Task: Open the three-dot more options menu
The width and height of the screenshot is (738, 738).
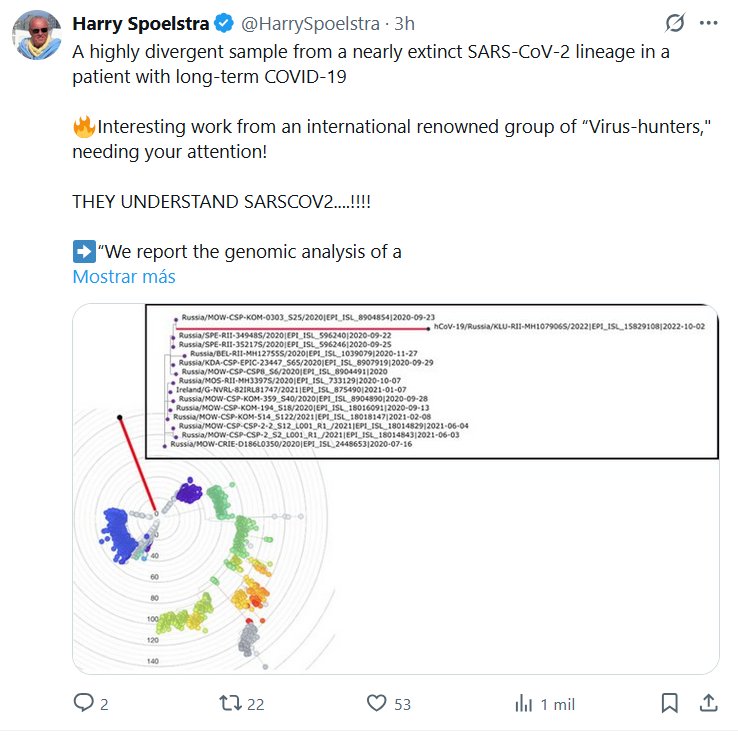Action: coord(709,23)
